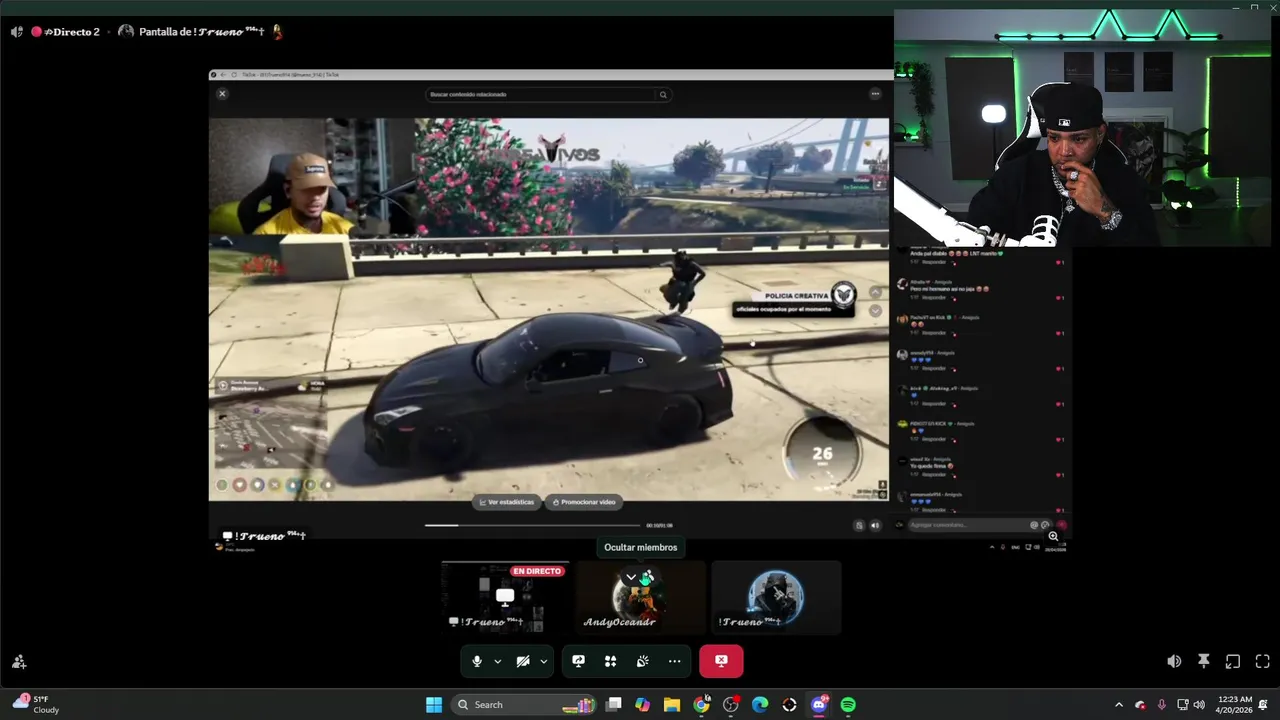Open Windows notifications bell icon
Image resolution: width=1280 pixels, height=720 pixels.
(x=1264, y=705)
